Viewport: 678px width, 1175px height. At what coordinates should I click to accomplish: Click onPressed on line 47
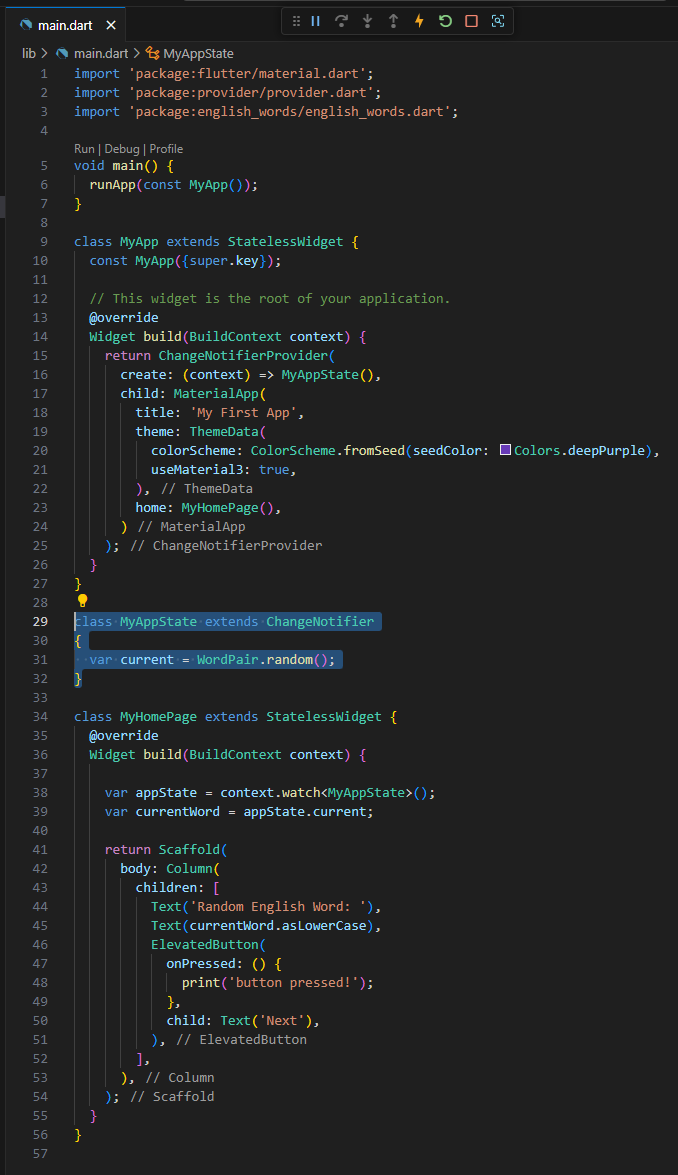(x=200, y=963)
